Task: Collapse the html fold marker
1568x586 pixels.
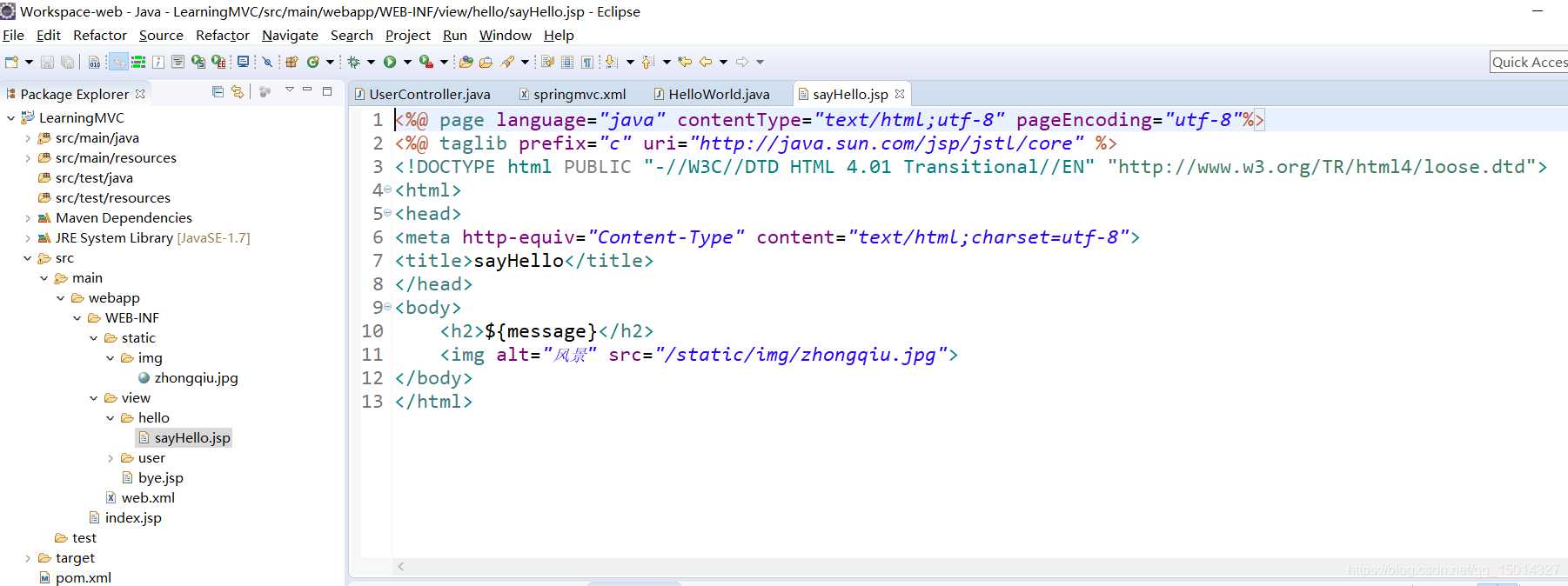Action: click(387, 190)
